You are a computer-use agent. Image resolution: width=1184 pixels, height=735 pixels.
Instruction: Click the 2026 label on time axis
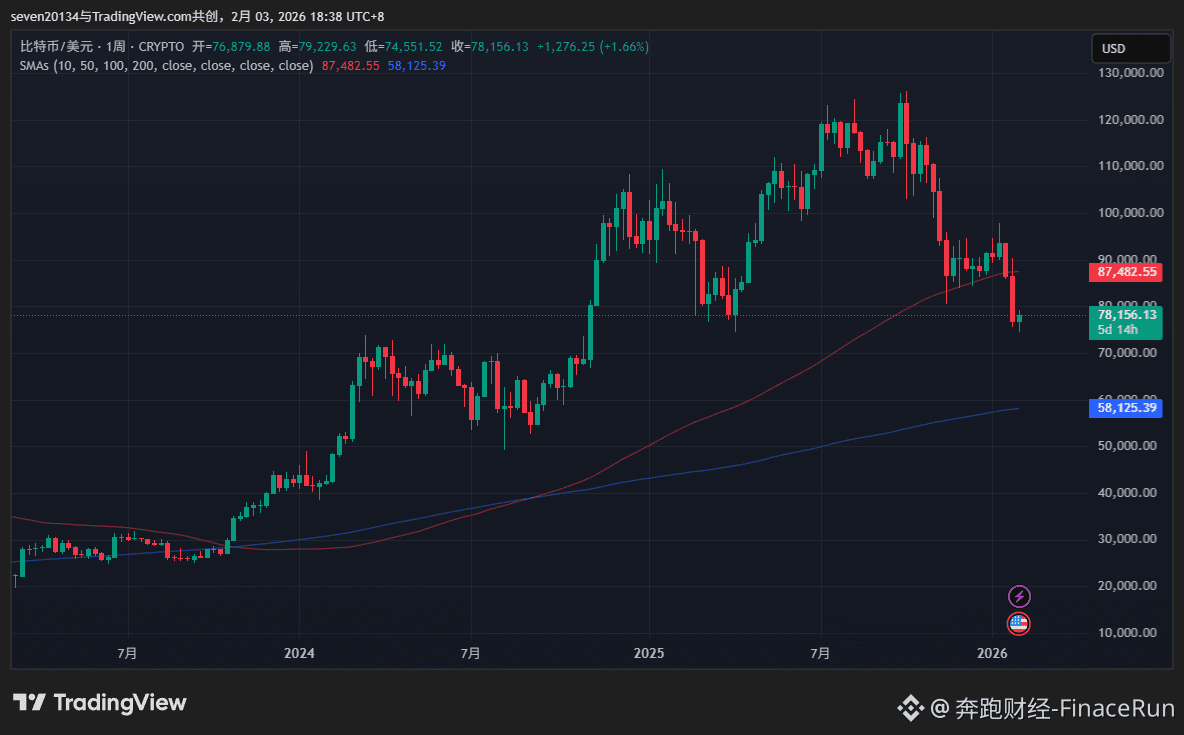pos(991,654)
